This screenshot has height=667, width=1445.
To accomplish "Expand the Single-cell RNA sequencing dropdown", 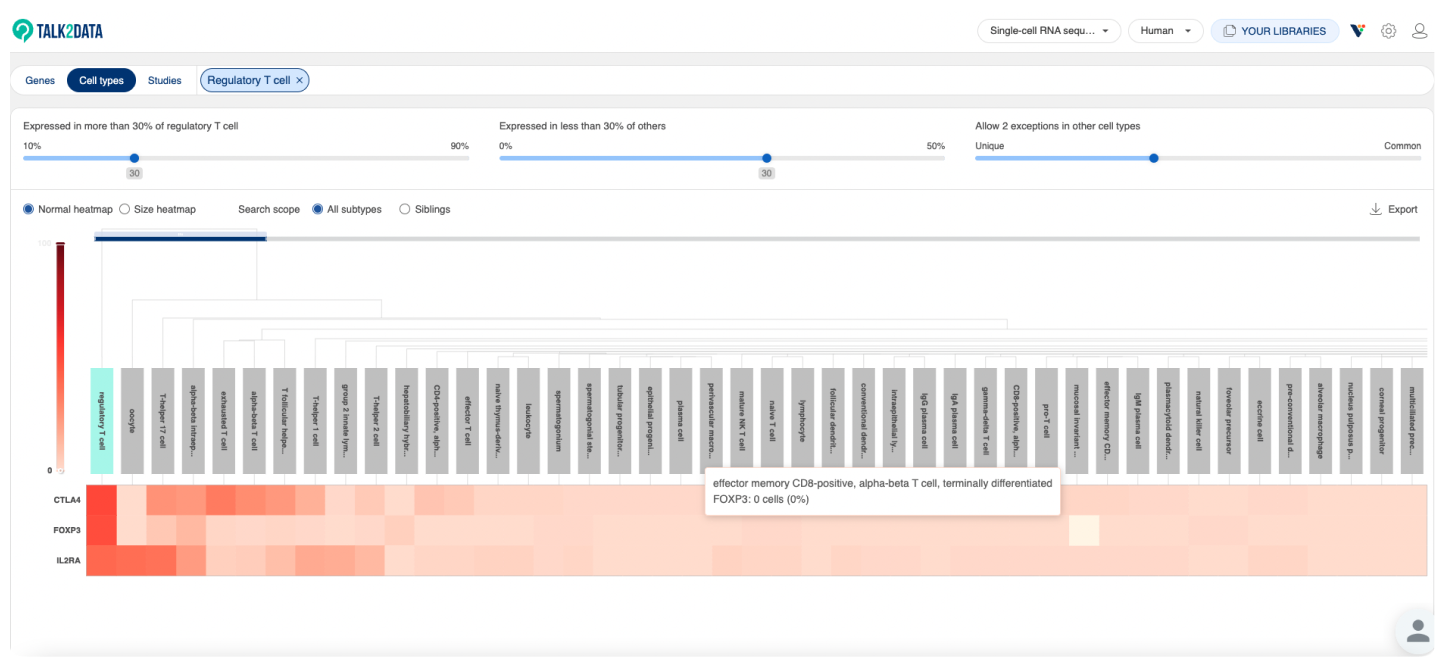I will pyautogui.click(x=1049, y=31).
